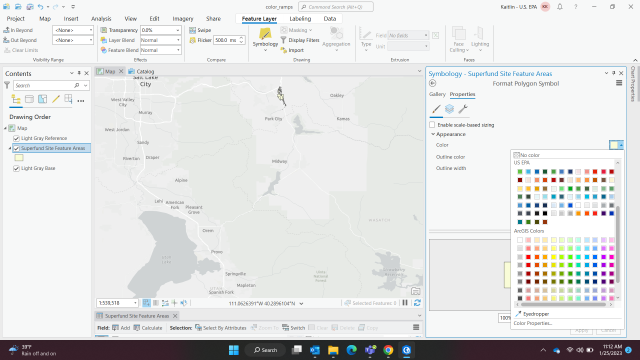Open Google Chrome from the taskbar
Image resolution: width=640 pixels, height=360 pixels.
(x=388, y=350)
